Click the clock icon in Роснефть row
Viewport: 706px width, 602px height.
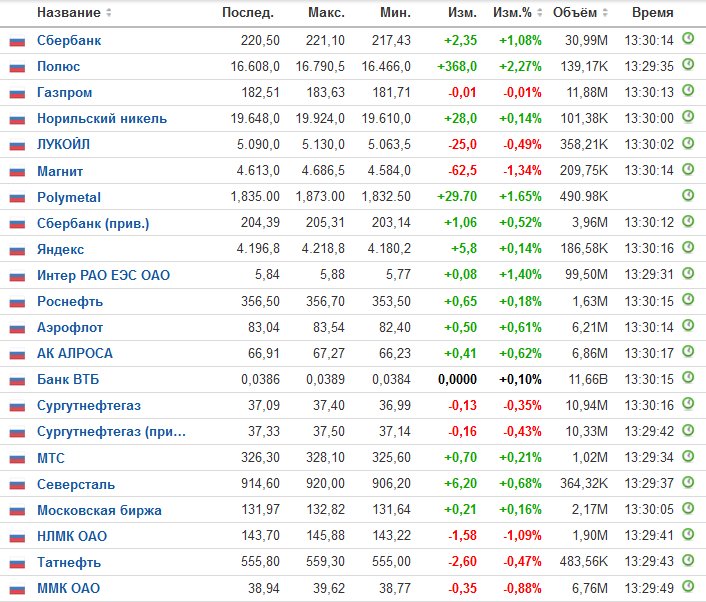click(x=688, y=299)
